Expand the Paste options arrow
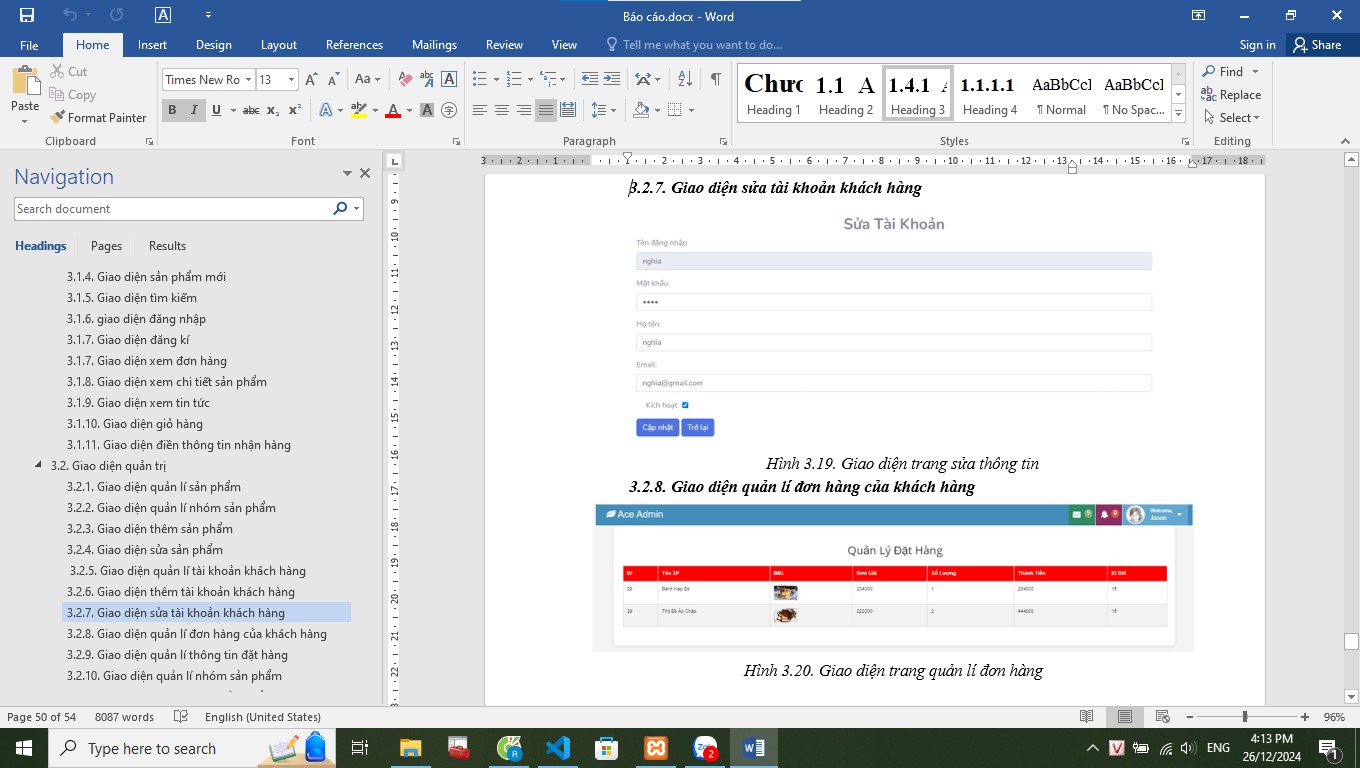 pos(25,122)
